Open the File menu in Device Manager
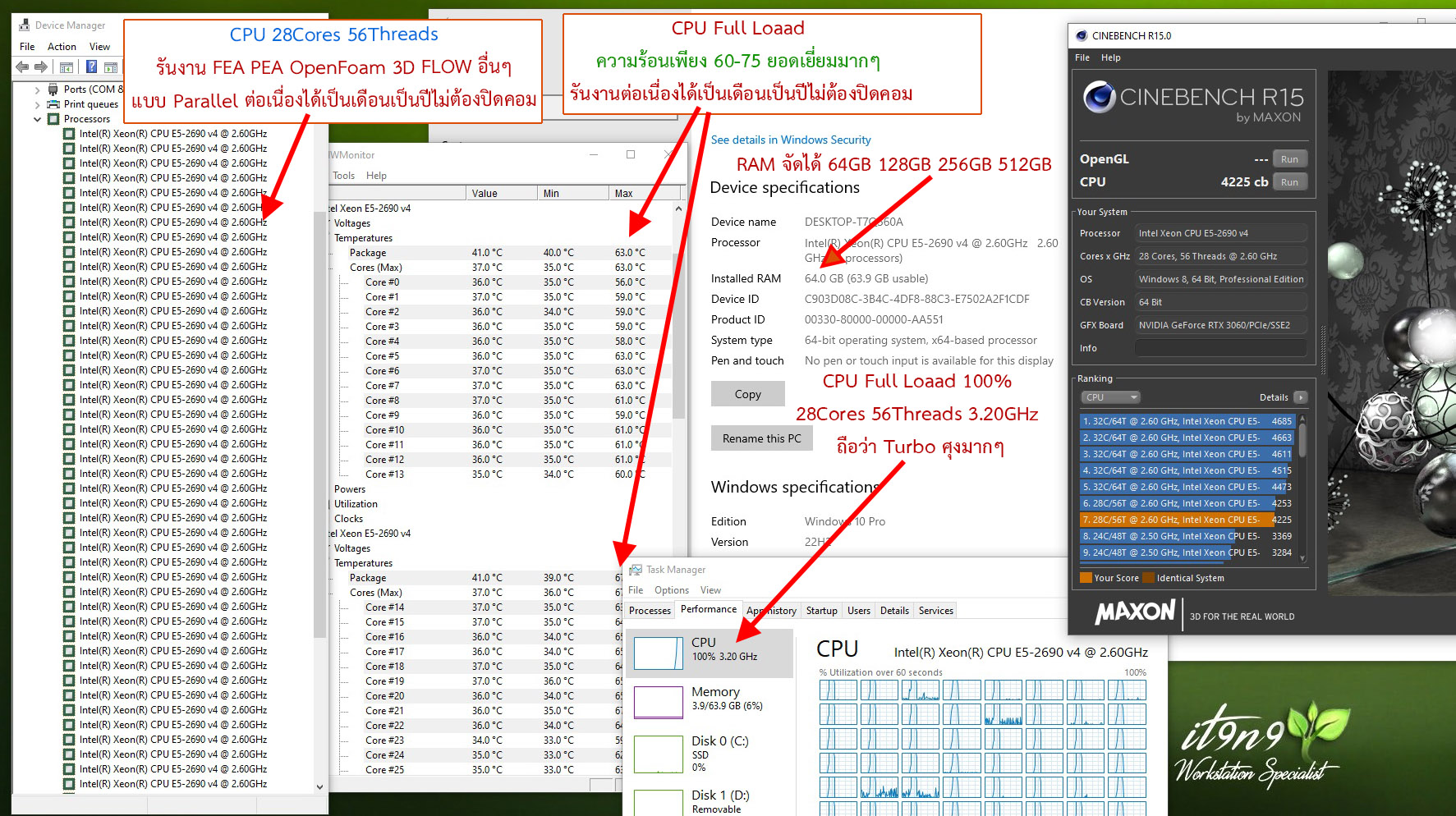Screen dimensions: 1456x816 point(27,47)
